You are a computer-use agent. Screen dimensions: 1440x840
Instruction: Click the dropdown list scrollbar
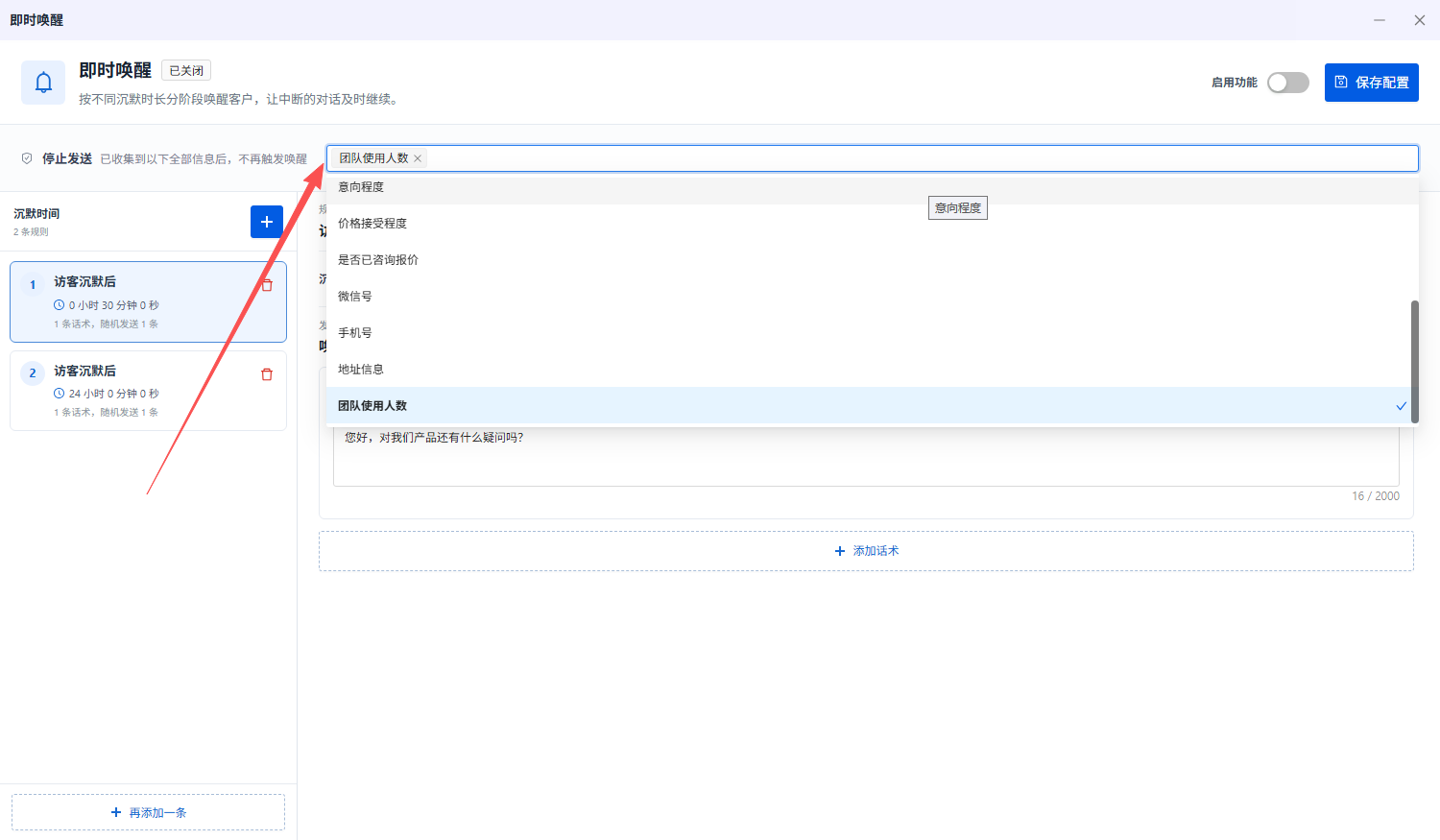(x=1414, y=361)
